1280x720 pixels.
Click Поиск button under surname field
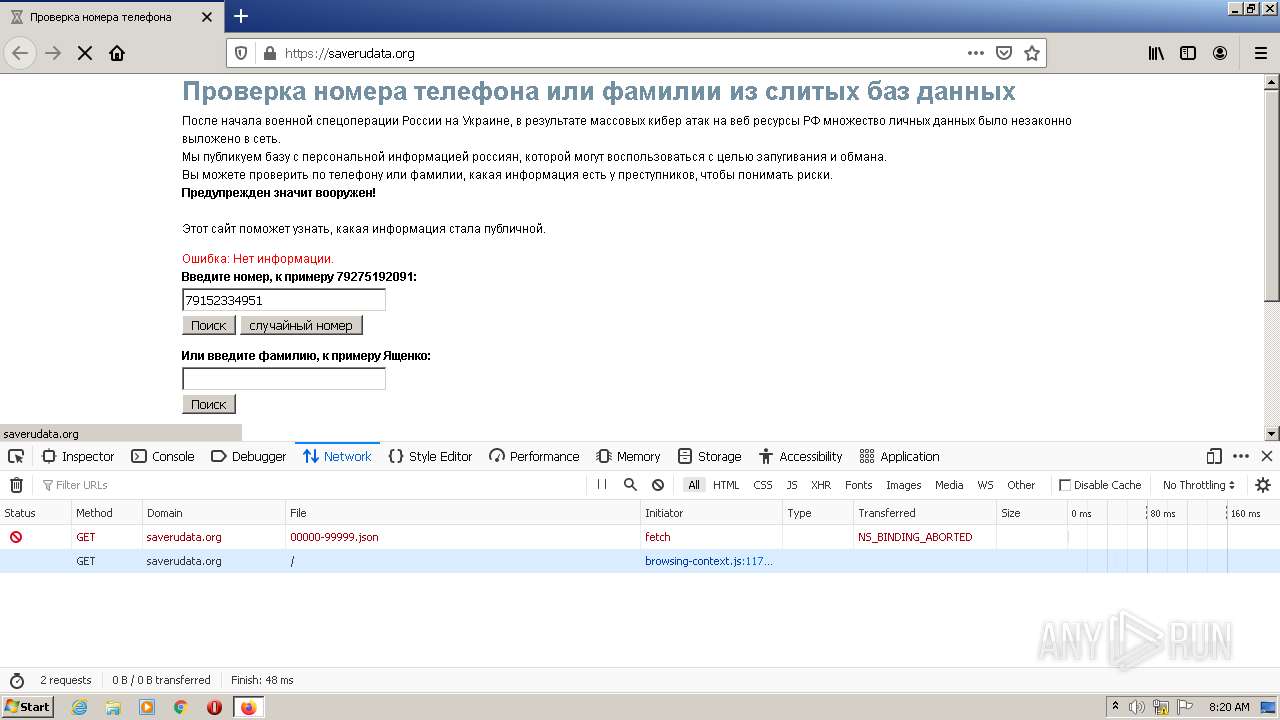(x=209, y=404)
